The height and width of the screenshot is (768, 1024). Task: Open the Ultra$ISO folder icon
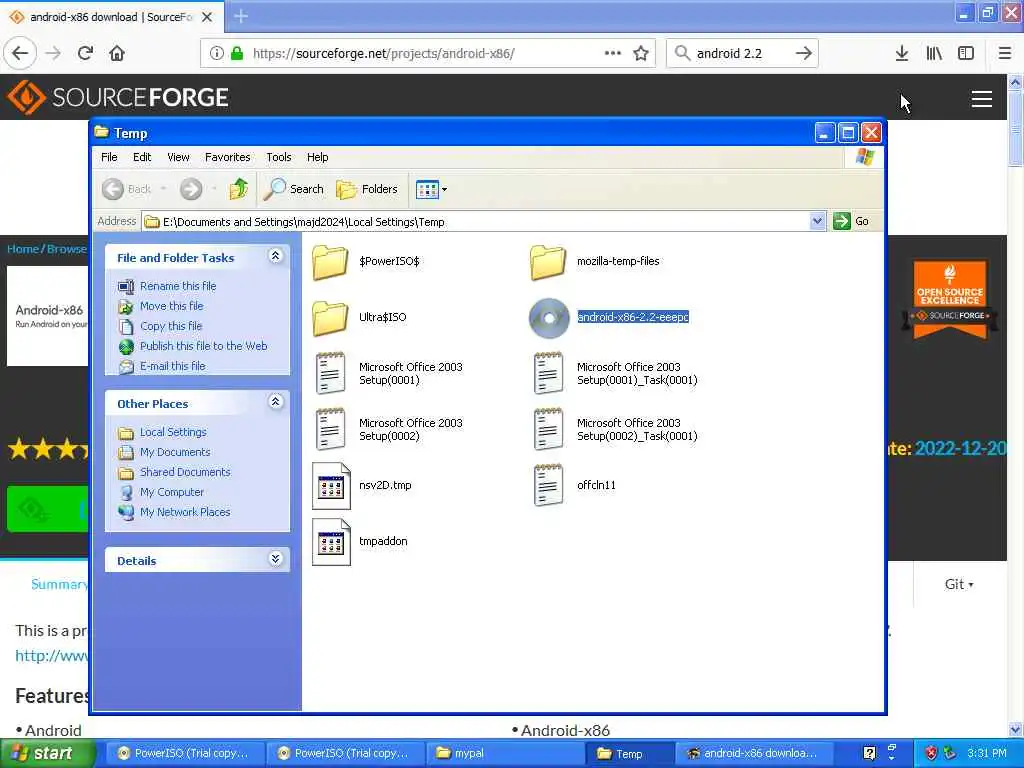pos(330,318)
